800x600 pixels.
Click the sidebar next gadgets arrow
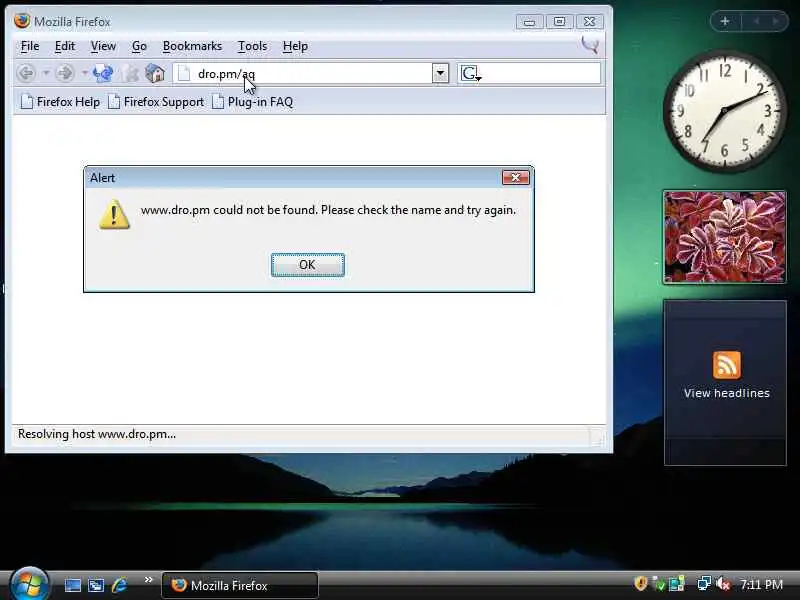tap(775, 21)
